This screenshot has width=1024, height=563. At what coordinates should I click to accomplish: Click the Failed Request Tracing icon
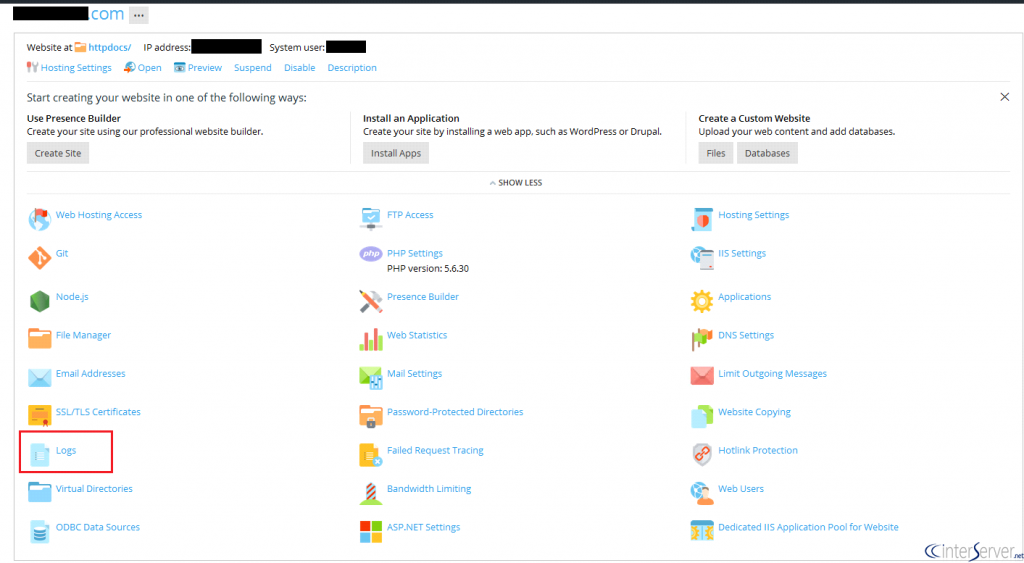pos(371,455)
